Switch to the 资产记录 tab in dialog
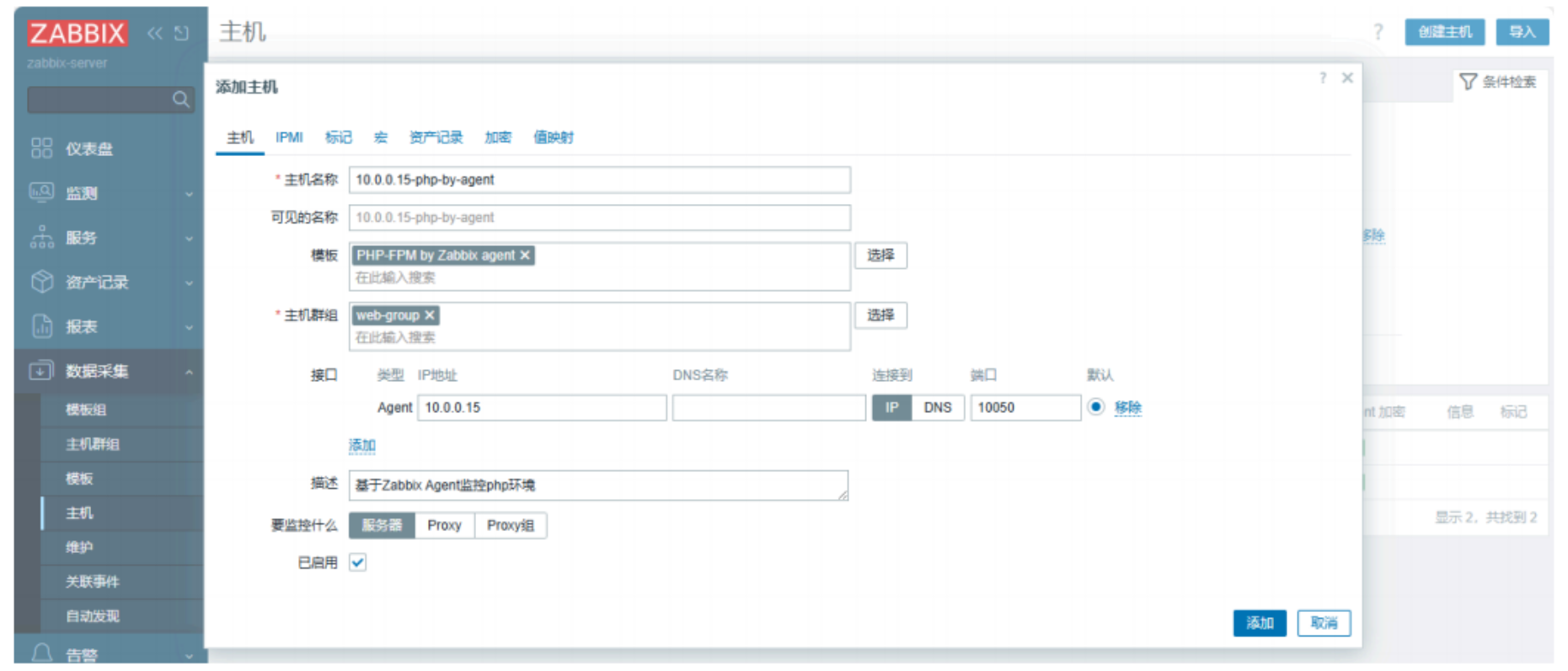 (436, 137)
